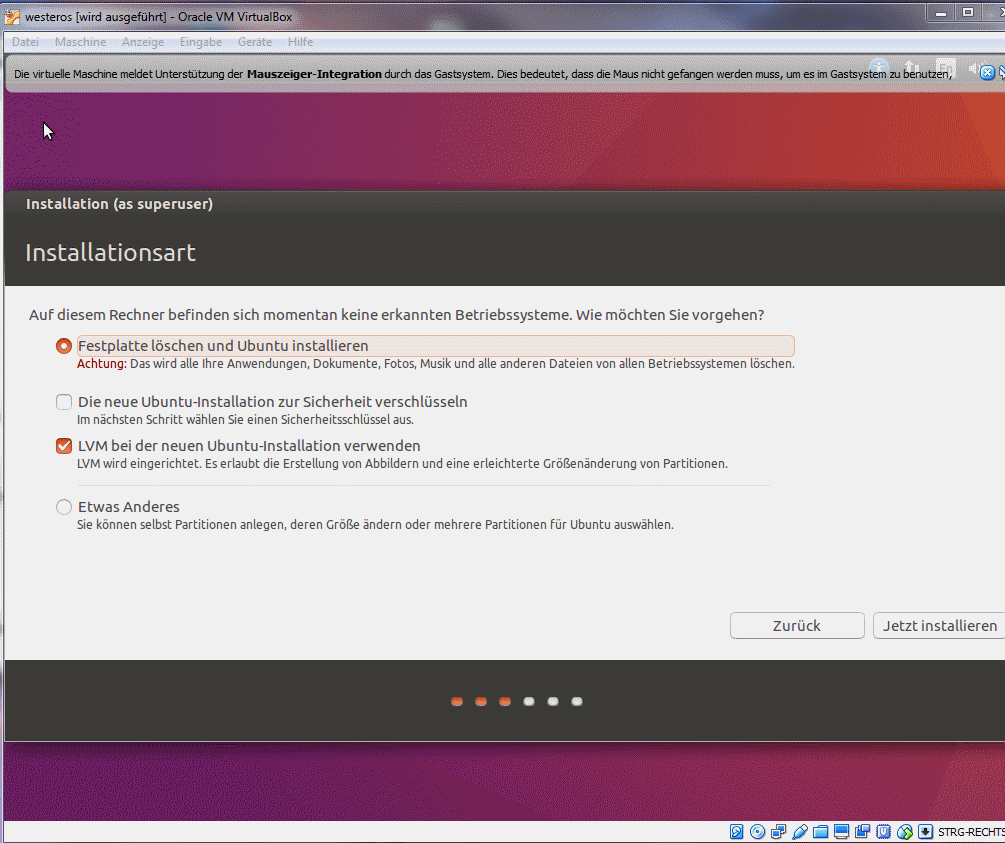Click the CPU virtualization chip icon
This screenshot has height=843, width=1005.
883,832
